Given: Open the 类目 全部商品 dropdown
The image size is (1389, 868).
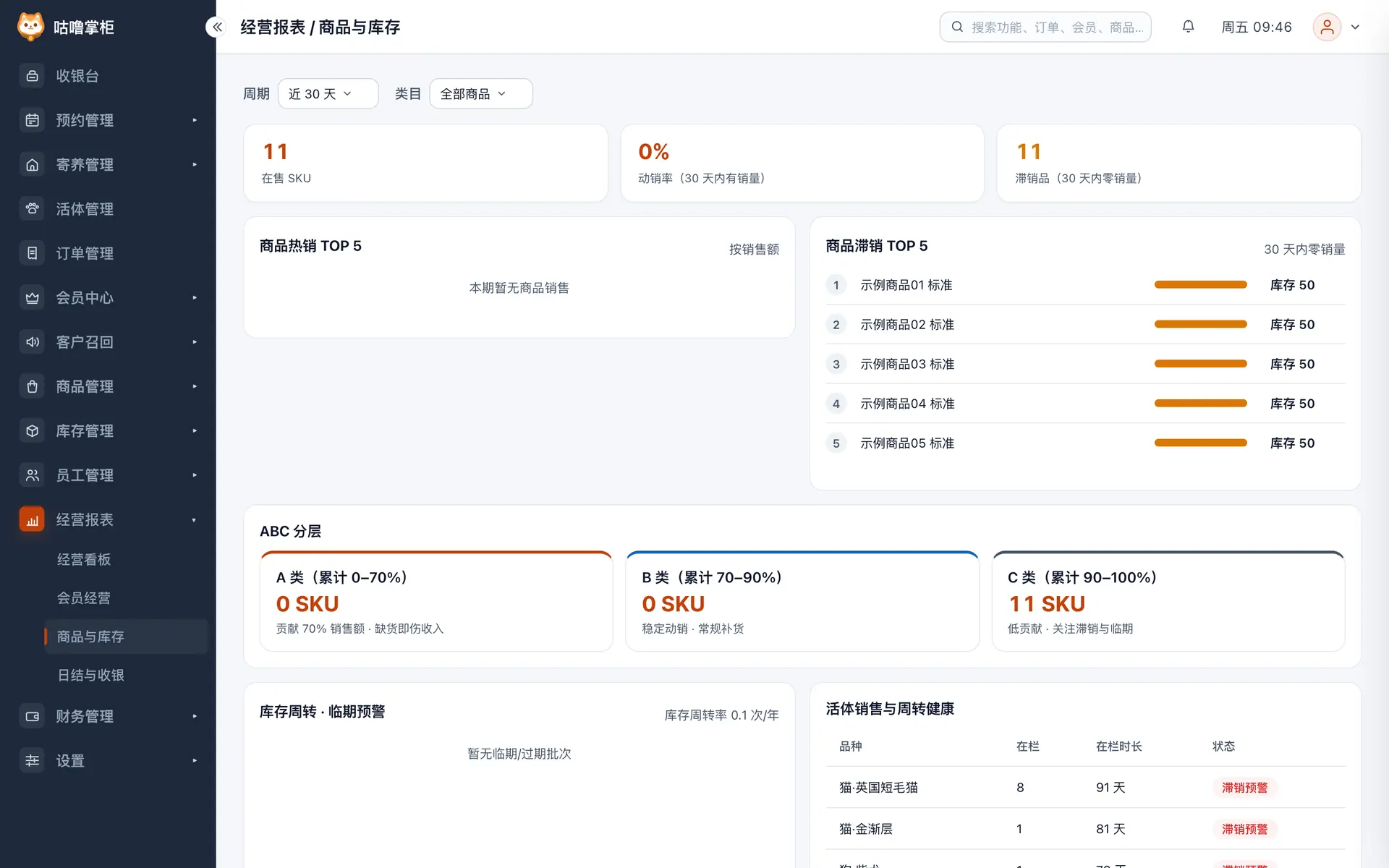Looking at the screenshot, I should tap(481, 94).
